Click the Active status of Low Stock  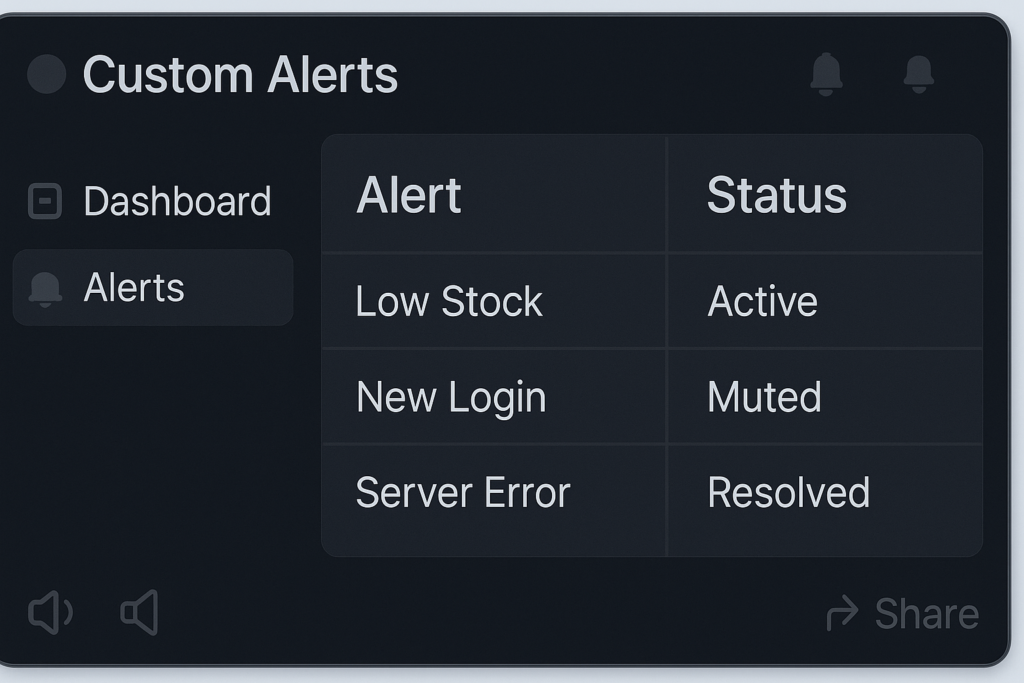pos(762,302)
